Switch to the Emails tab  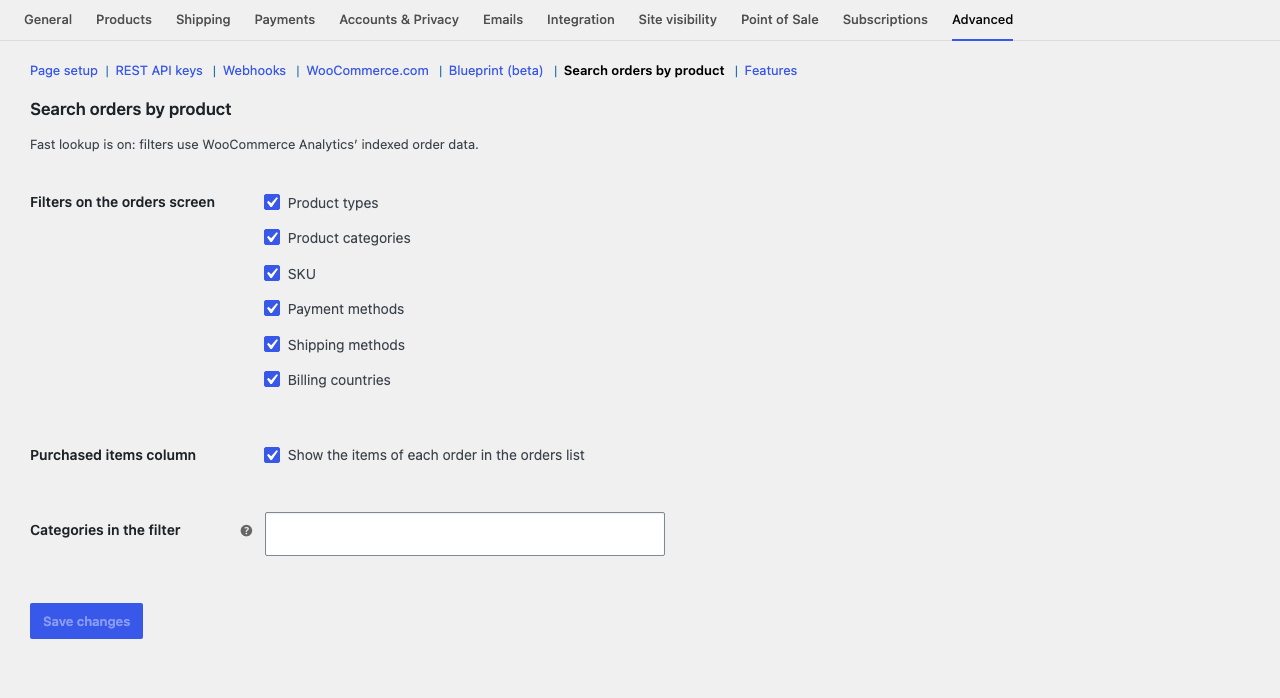[503, 20]
